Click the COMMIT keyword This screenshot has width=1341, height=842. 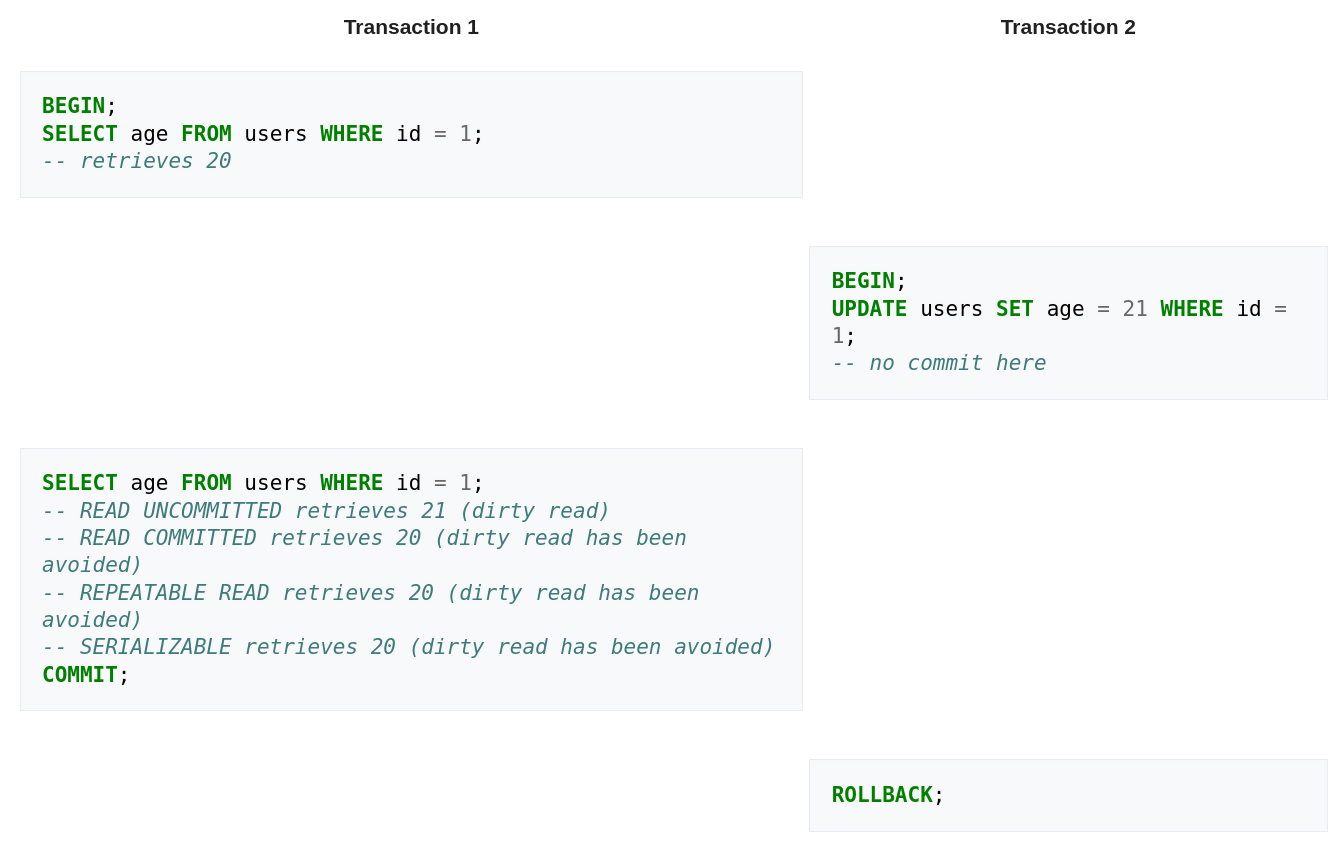click(x=79, y=675)
